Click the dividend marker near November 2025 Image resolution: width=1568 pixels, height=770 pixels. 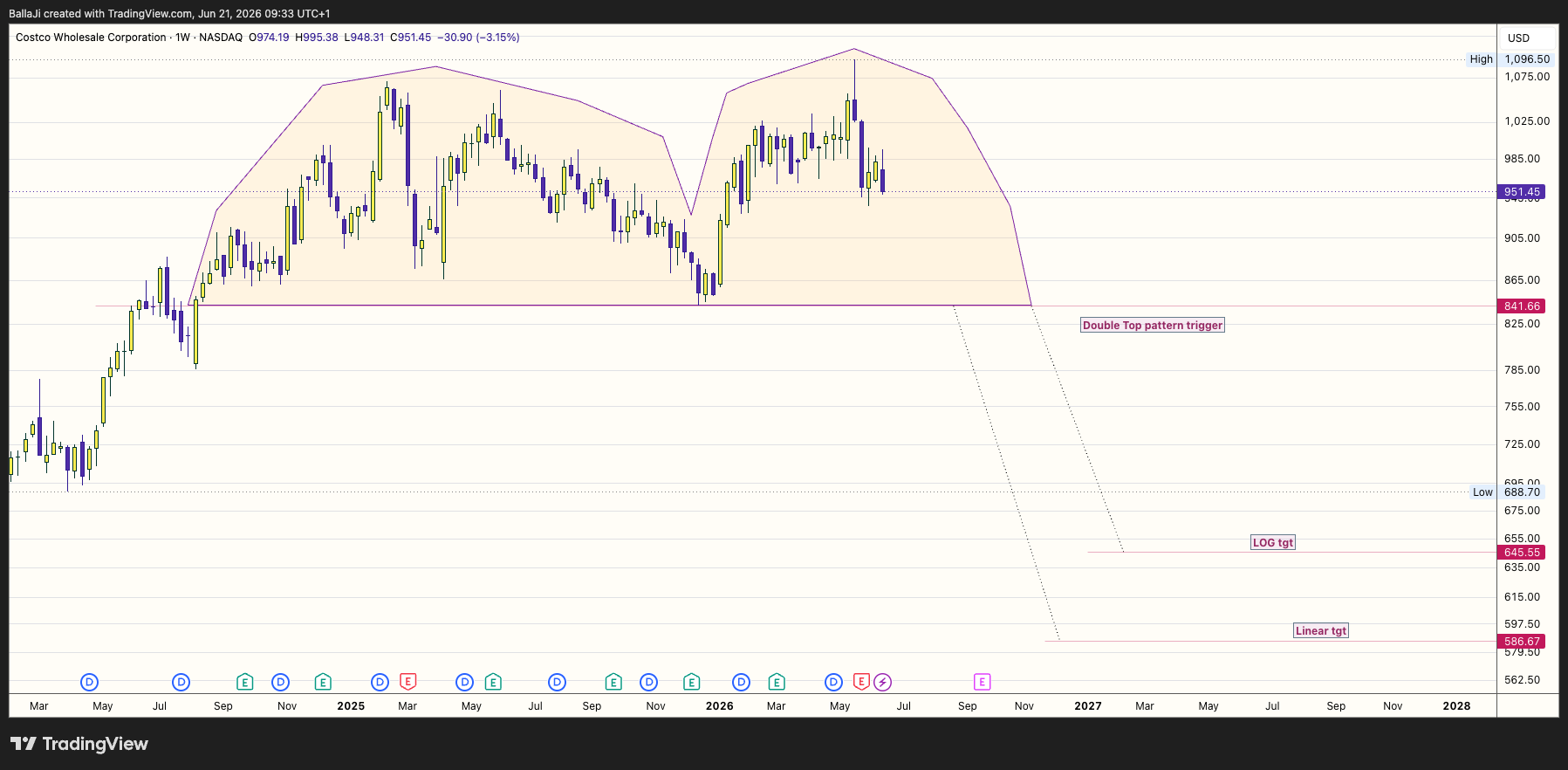pos(648,682)
